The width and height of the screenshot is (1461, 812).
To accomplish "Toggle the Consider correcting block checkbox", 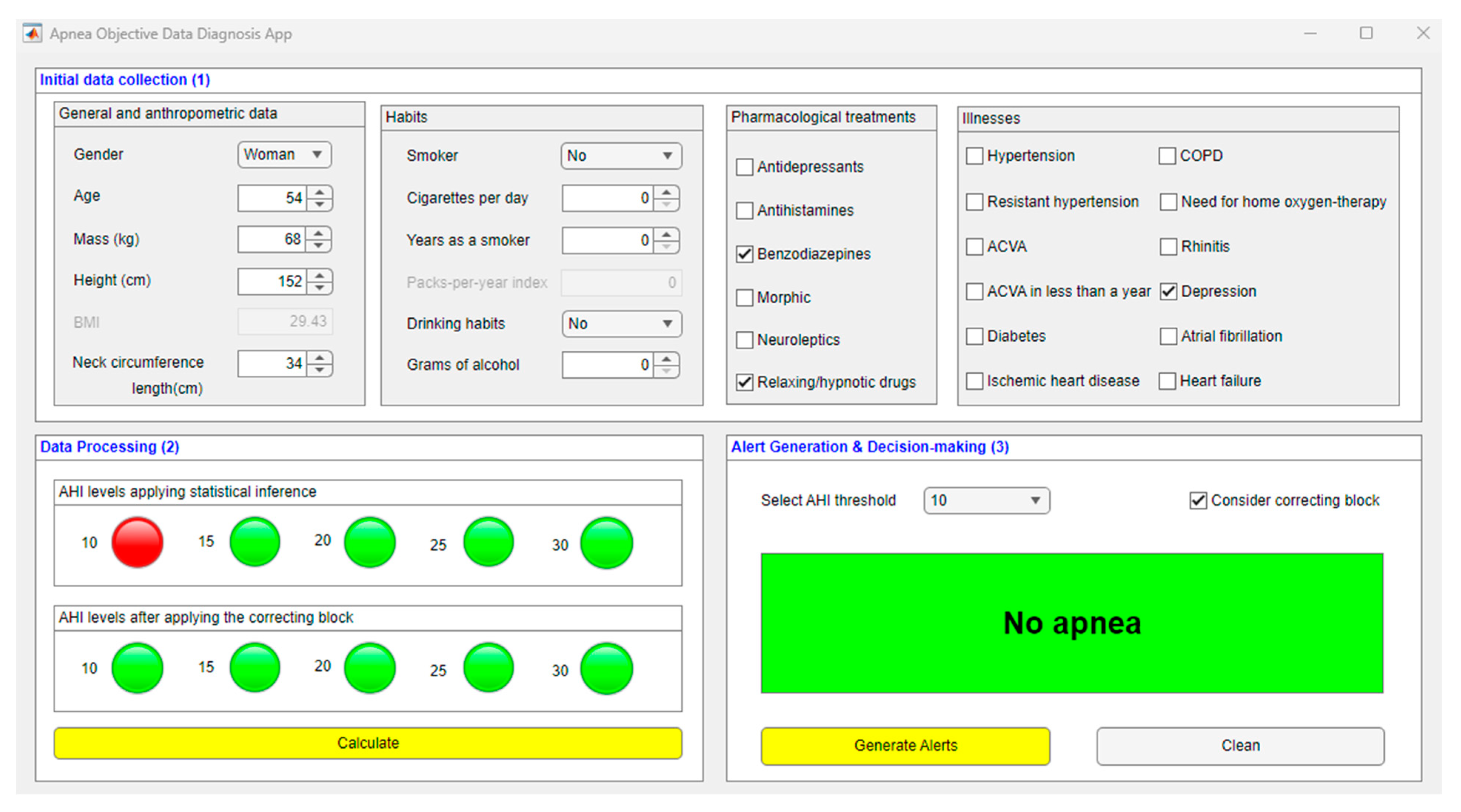I will [1197, 501].
